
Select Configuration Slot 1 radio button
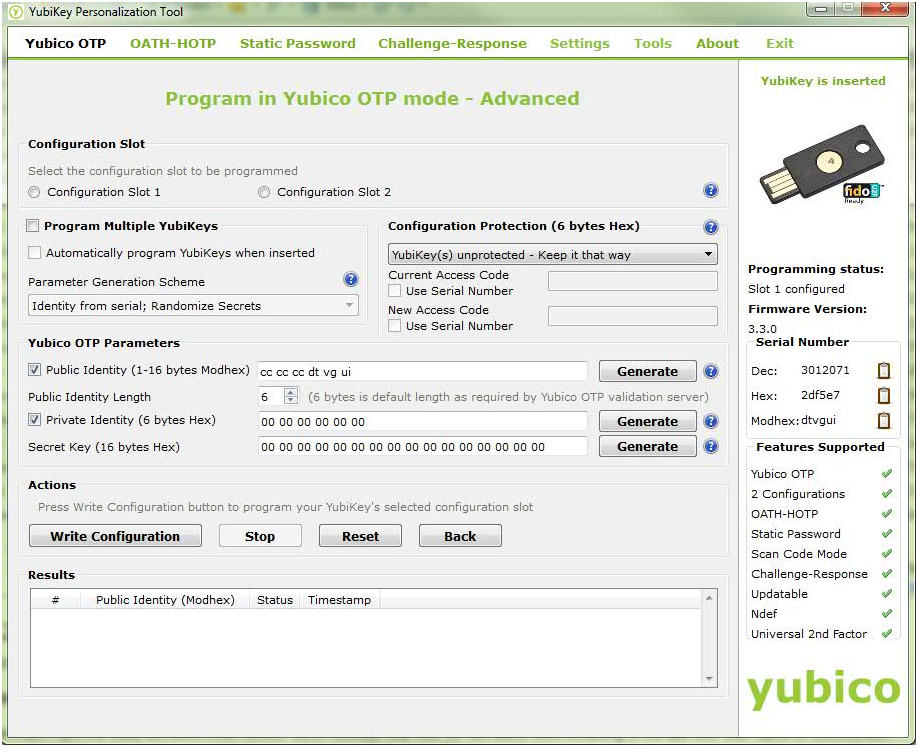click(35, 192)
